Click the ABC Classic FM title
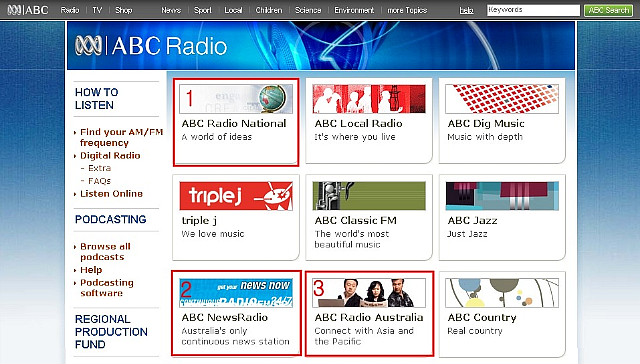The image size is (640, 364). click(x=356, y=220)
